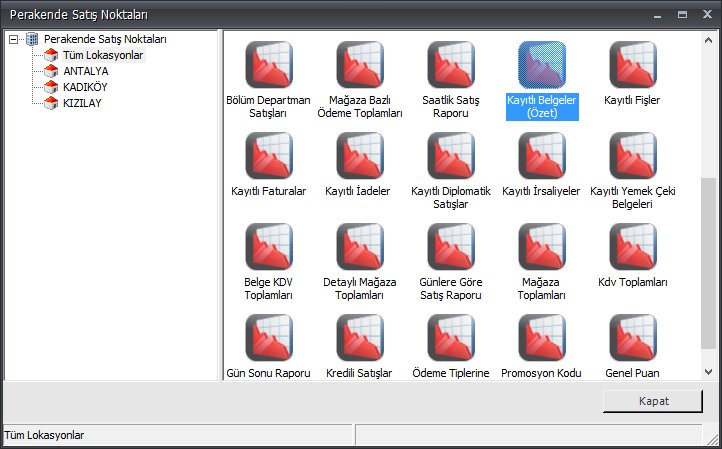This screenshot has height=449, width=722.
Task: Click the Günlere Göre Satış Raporu icon
Action: [451, 247]
